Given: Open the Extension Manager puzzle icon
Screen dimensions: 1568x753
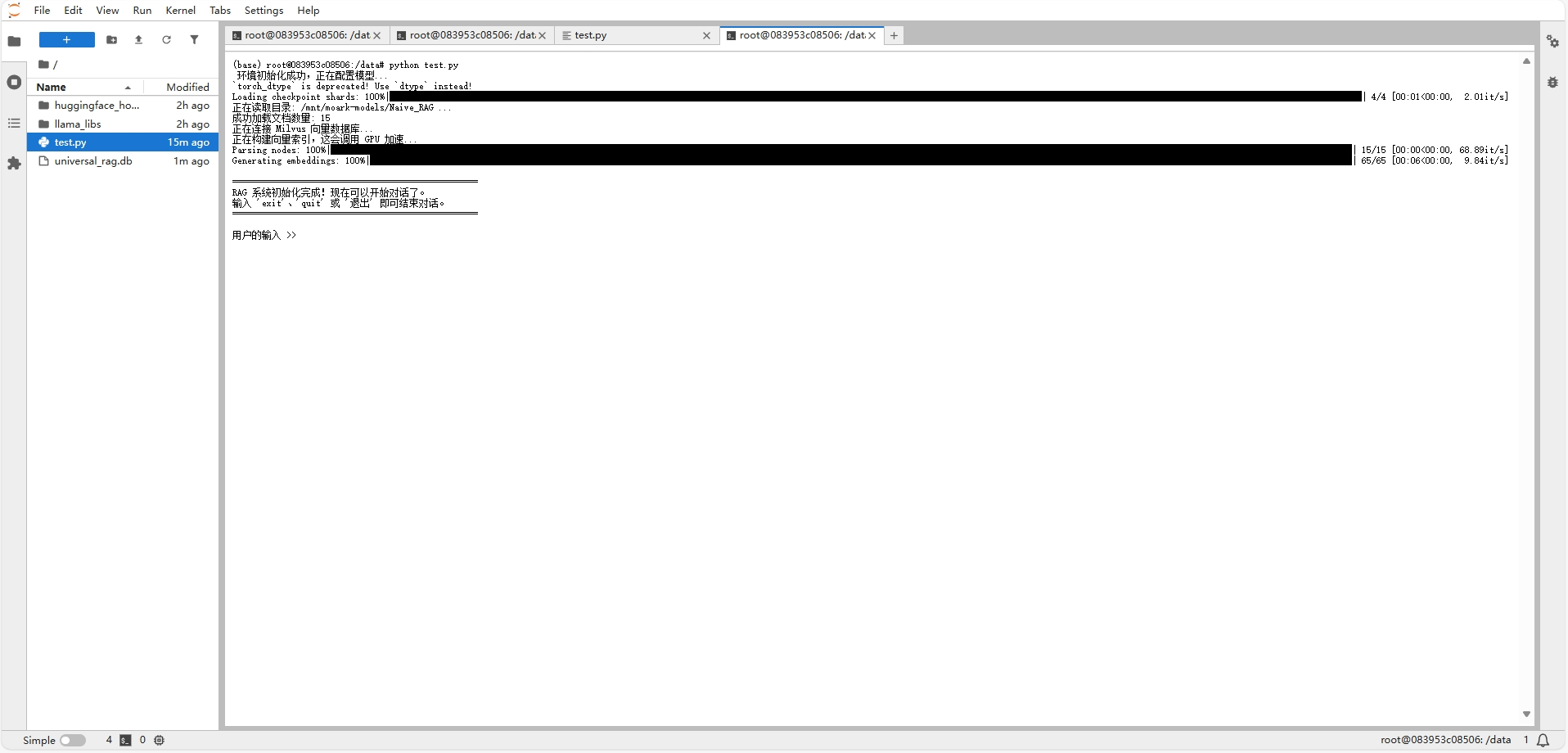Looking at the screenshot, I should [x=14, y=164].
